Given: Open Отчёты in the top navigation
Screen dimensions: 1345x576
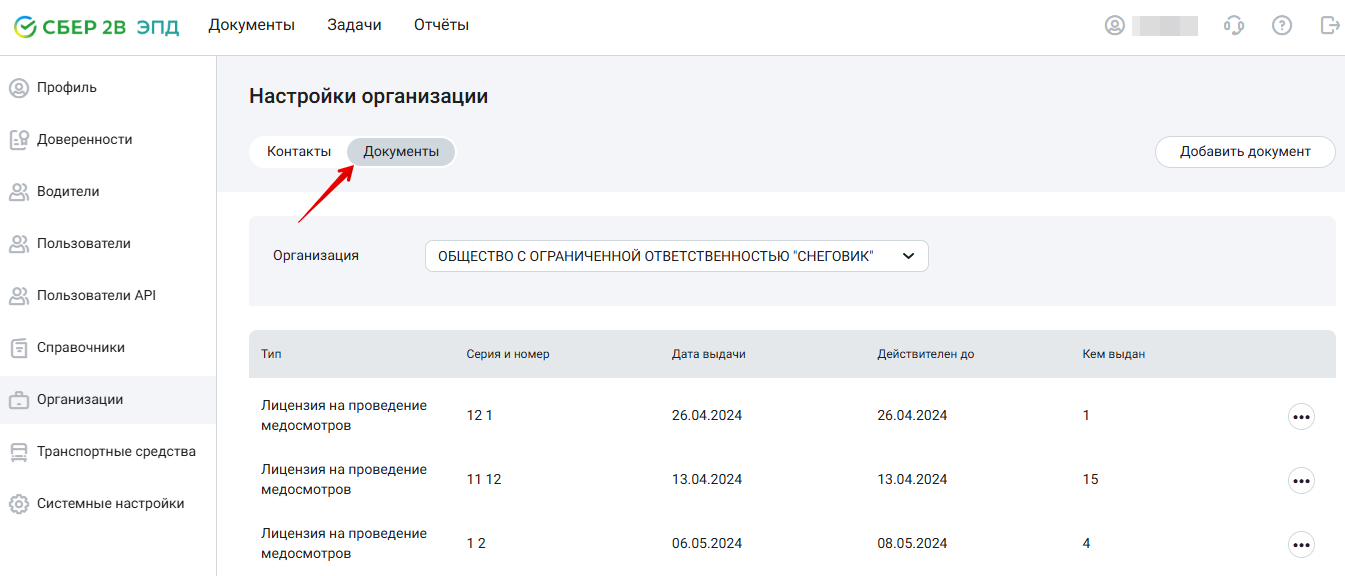Looking at the screenshot, I should [x=441, y=25].
